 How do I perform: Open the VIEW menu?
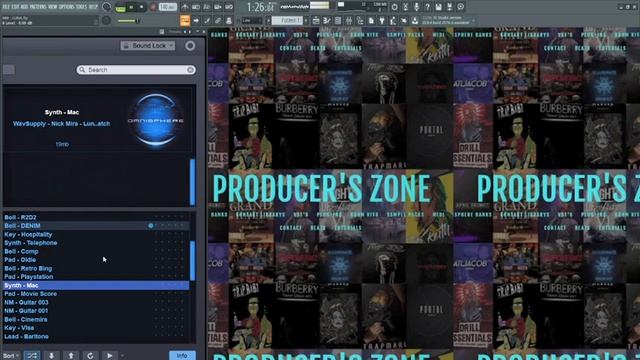coord(53,7)
